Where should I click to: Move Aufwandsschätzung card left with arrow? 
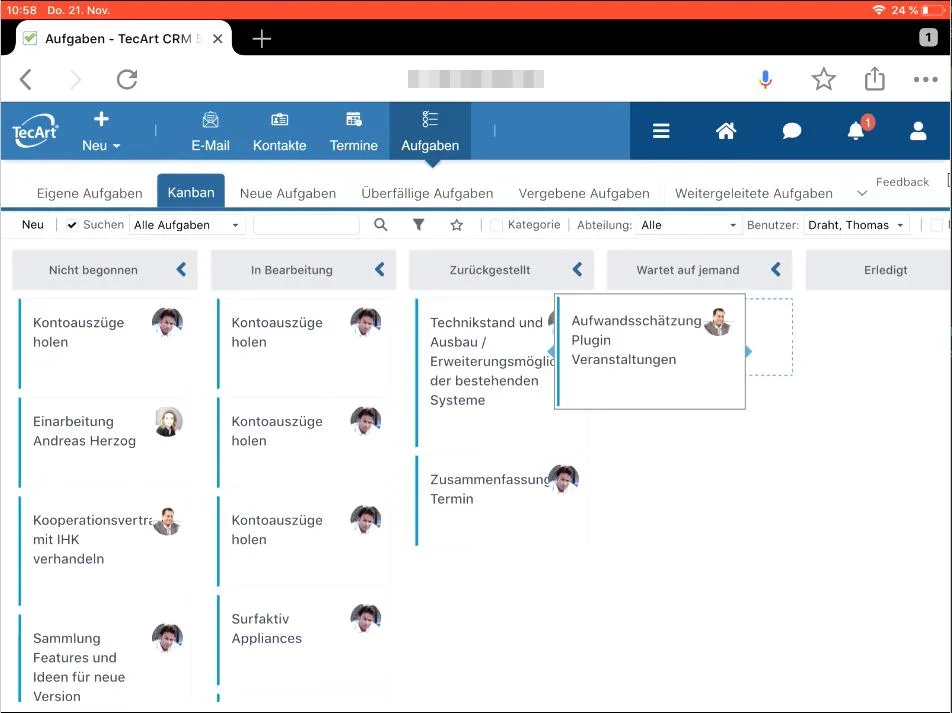click(551, 351)
